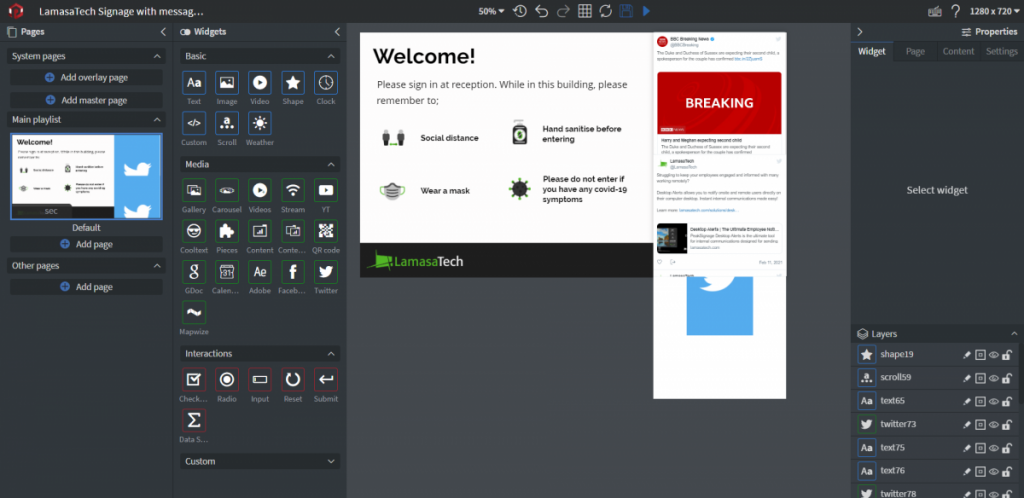This screenshot has width=1024, height=498.
Task: Select the Default page thumbnail
Action: [86, 175]
